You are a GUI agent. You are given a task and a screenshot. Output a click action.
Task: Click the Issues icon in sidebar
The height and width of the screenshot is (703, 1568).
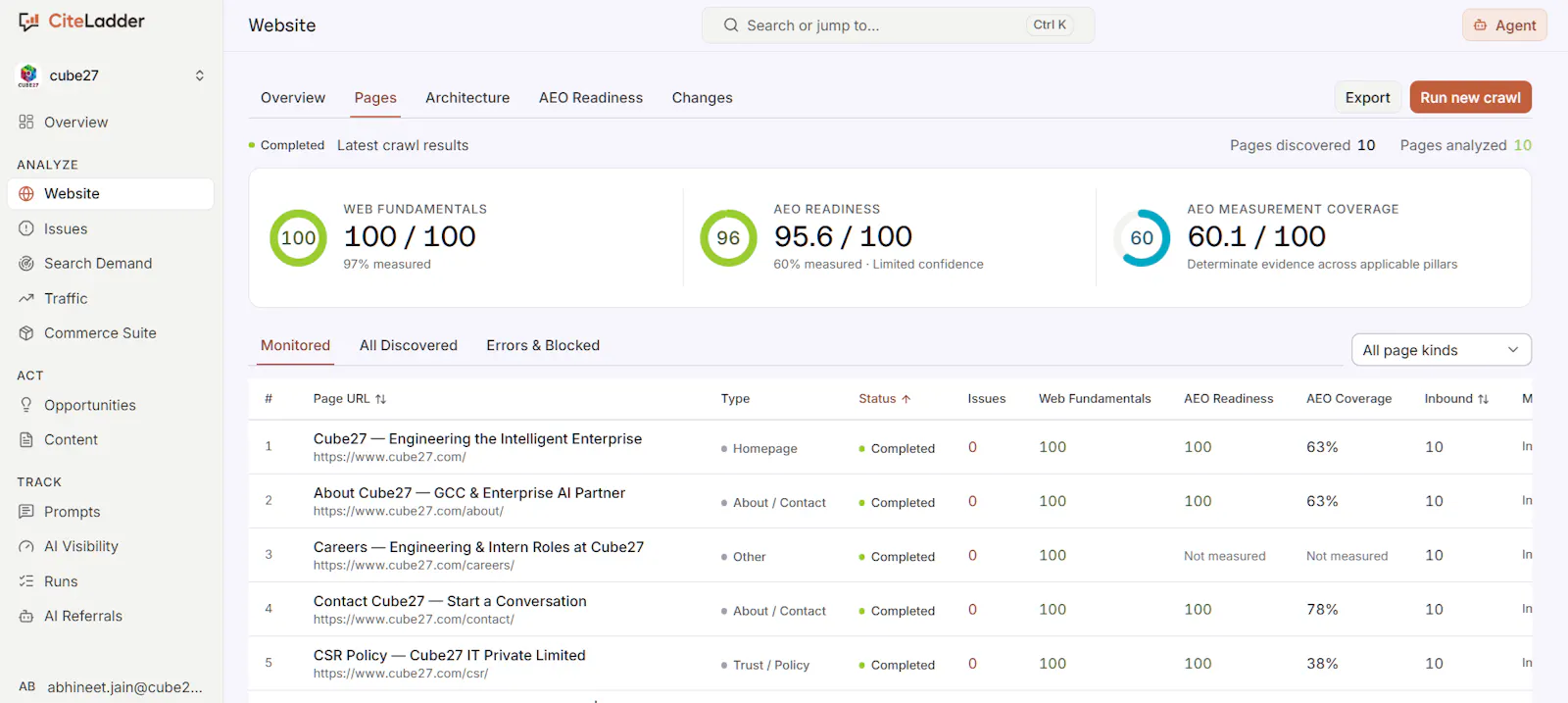[x=26, y=228]
